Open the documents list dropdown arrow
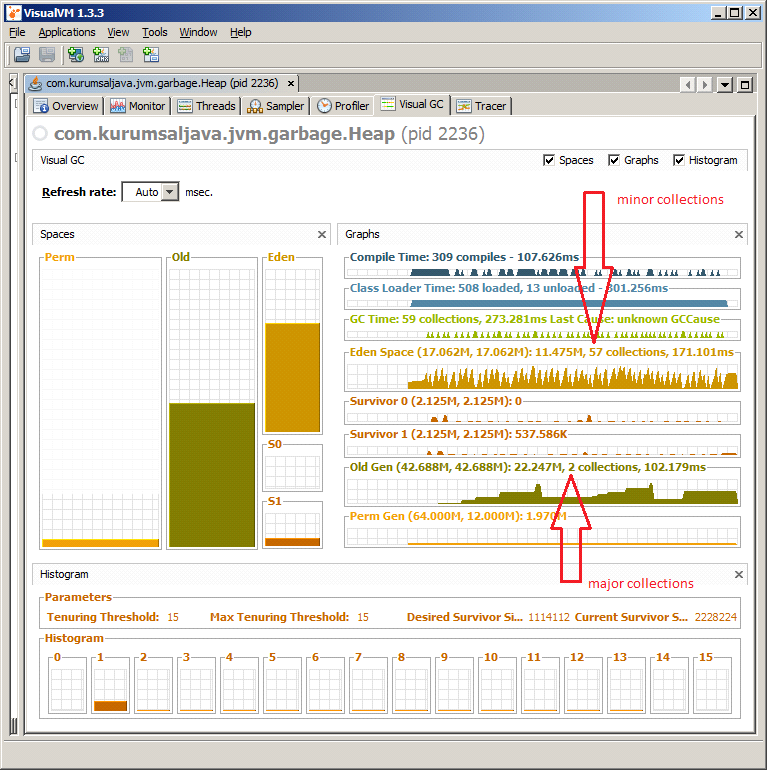The image size is (767, 770). (x=725, y=85)
